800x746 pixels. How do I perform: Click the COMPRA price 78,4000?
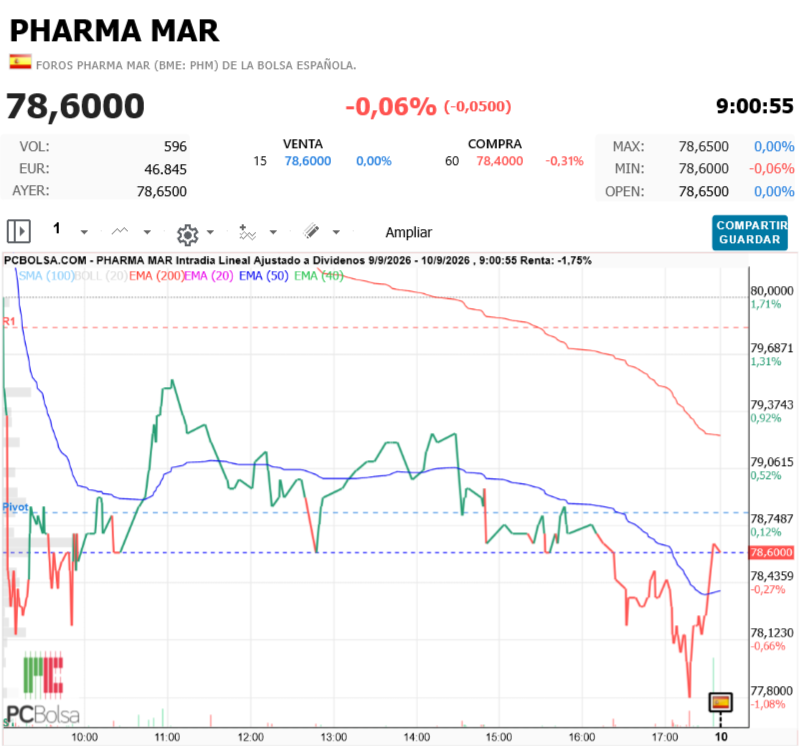click(499, 161)
